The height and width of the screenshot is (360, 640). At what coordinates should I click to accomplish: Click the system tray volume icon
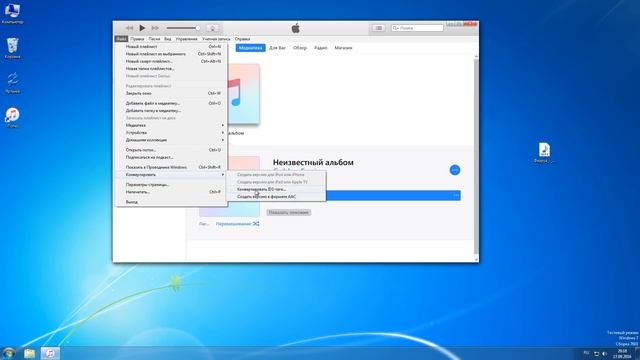(x=604, y=353)
